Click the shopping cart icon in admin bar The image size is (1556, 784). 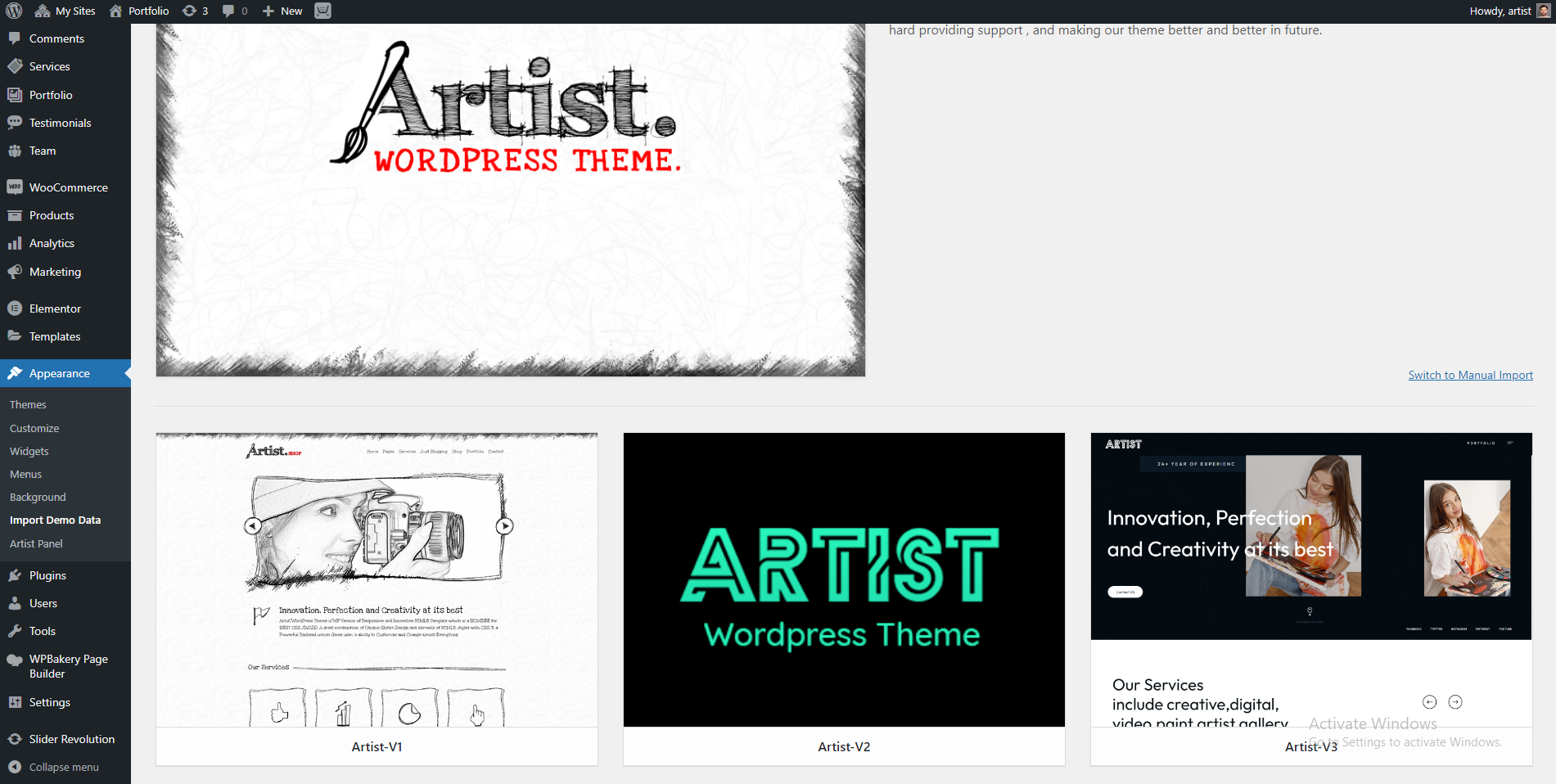pos(323,11)
